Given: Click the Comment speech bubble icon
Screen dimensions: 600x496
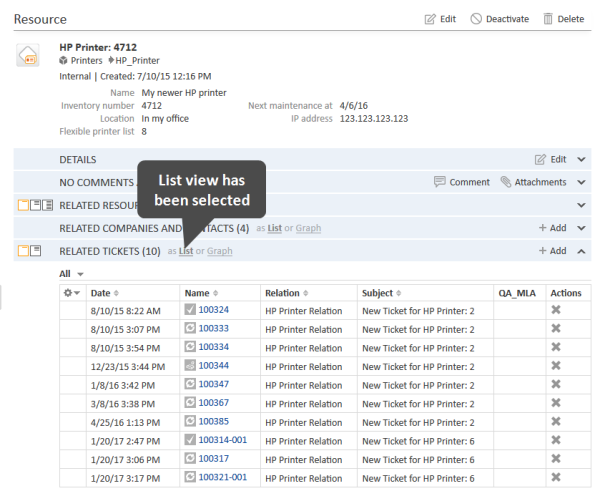Looking at the screenshot, I should coord(440,182).
